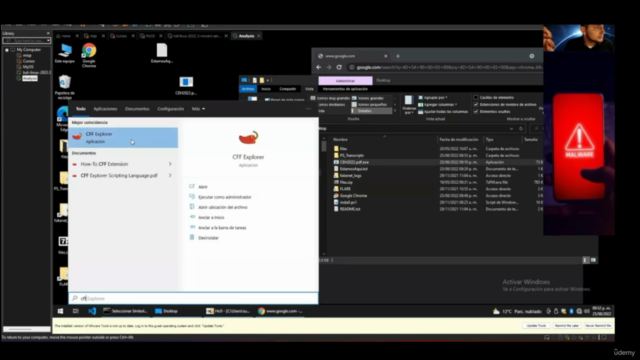Viewport: 640px width, 360px height.
Task: Open the Agregar columnas dropdown
Action: [x=438, y=104]
